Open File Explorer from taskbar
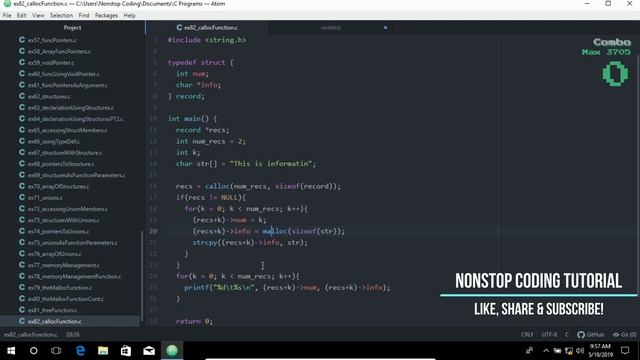 [103, 351]
